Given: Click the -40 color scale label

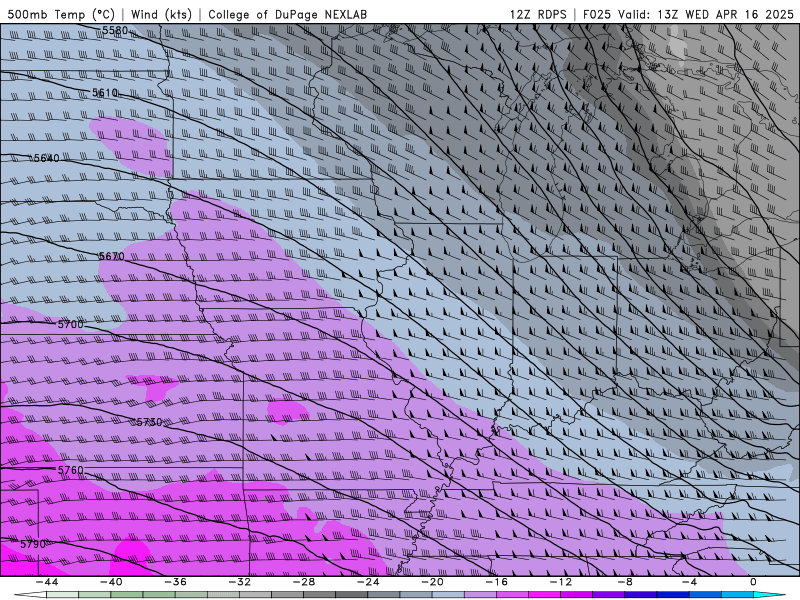Looking at the screenshot, I should click(x=111, y=582).
